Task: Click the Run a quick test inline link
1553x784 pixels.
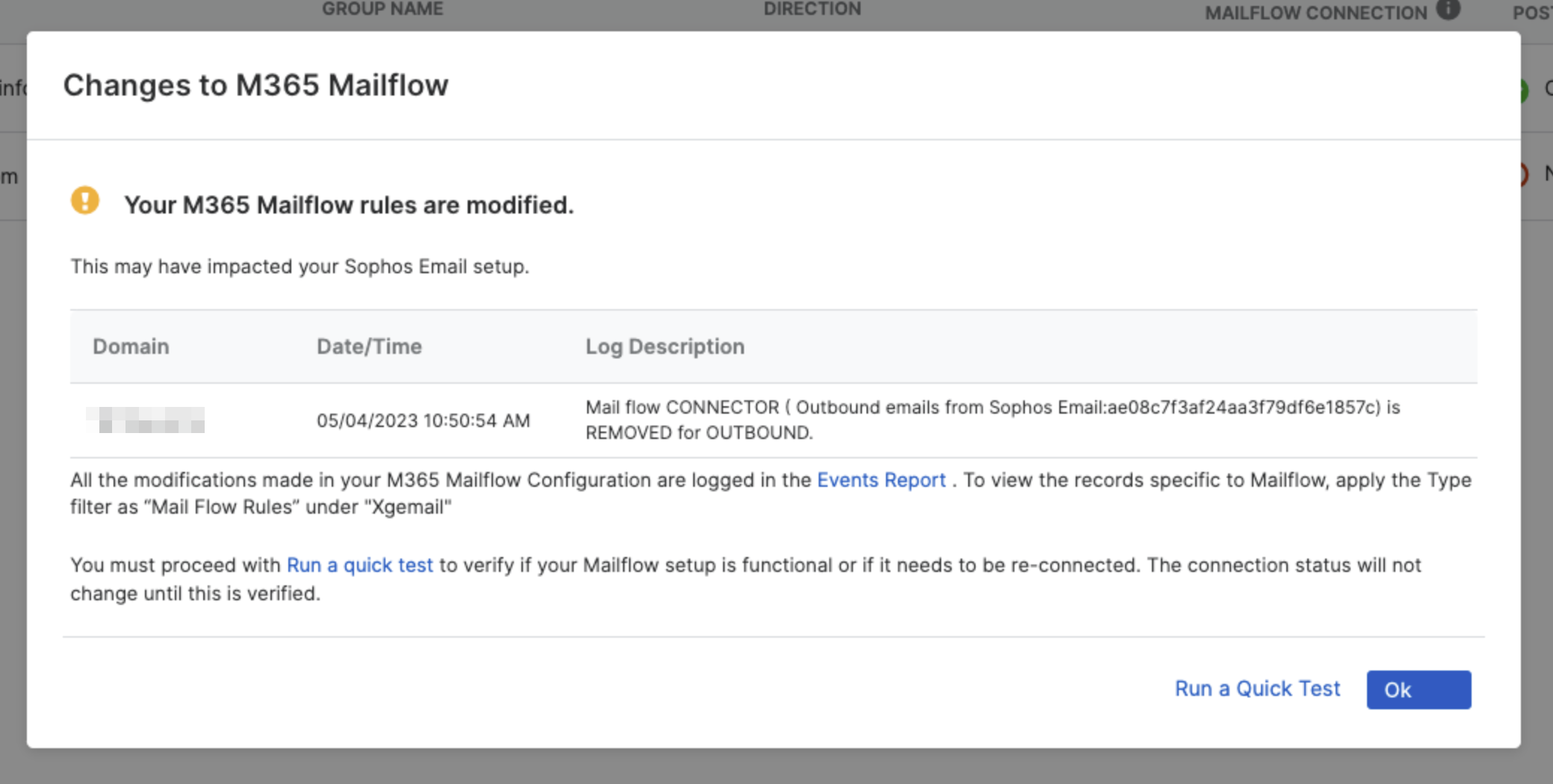Action: tap(359, 565)
